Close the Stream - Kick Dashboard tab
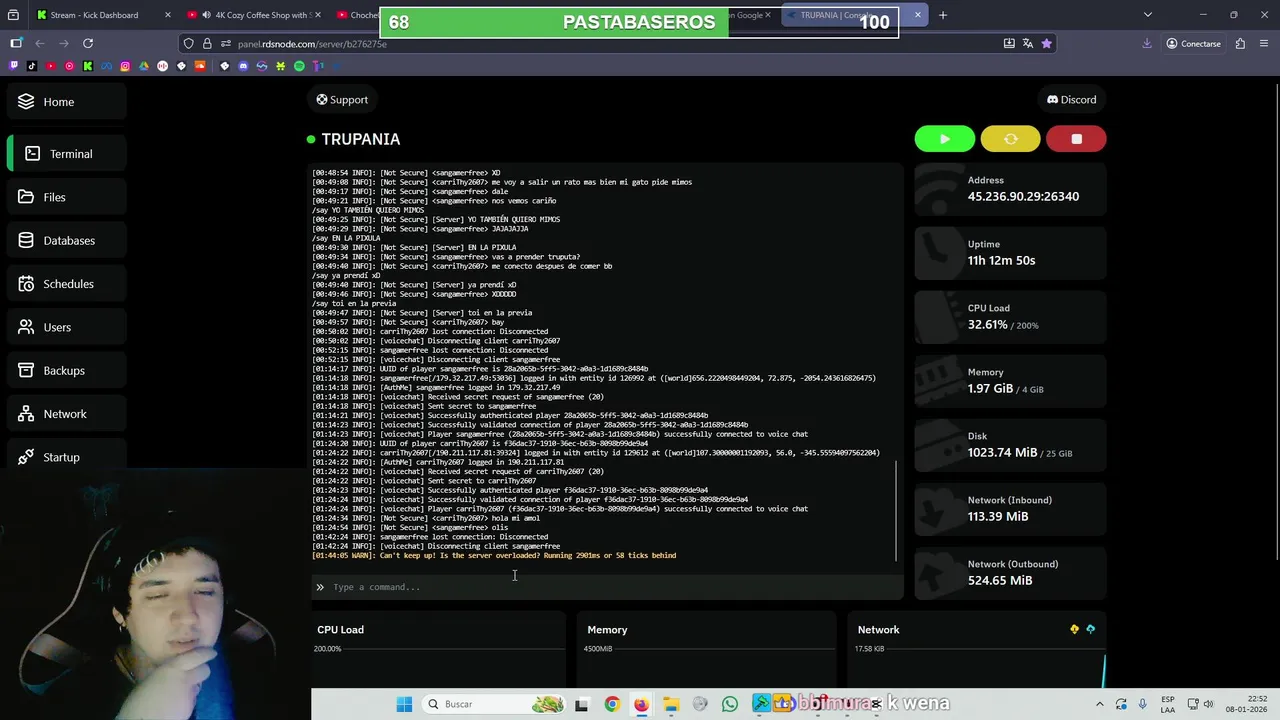This screenshot has height=720, width=1280. pyautogui.click(x=167, y=15)
